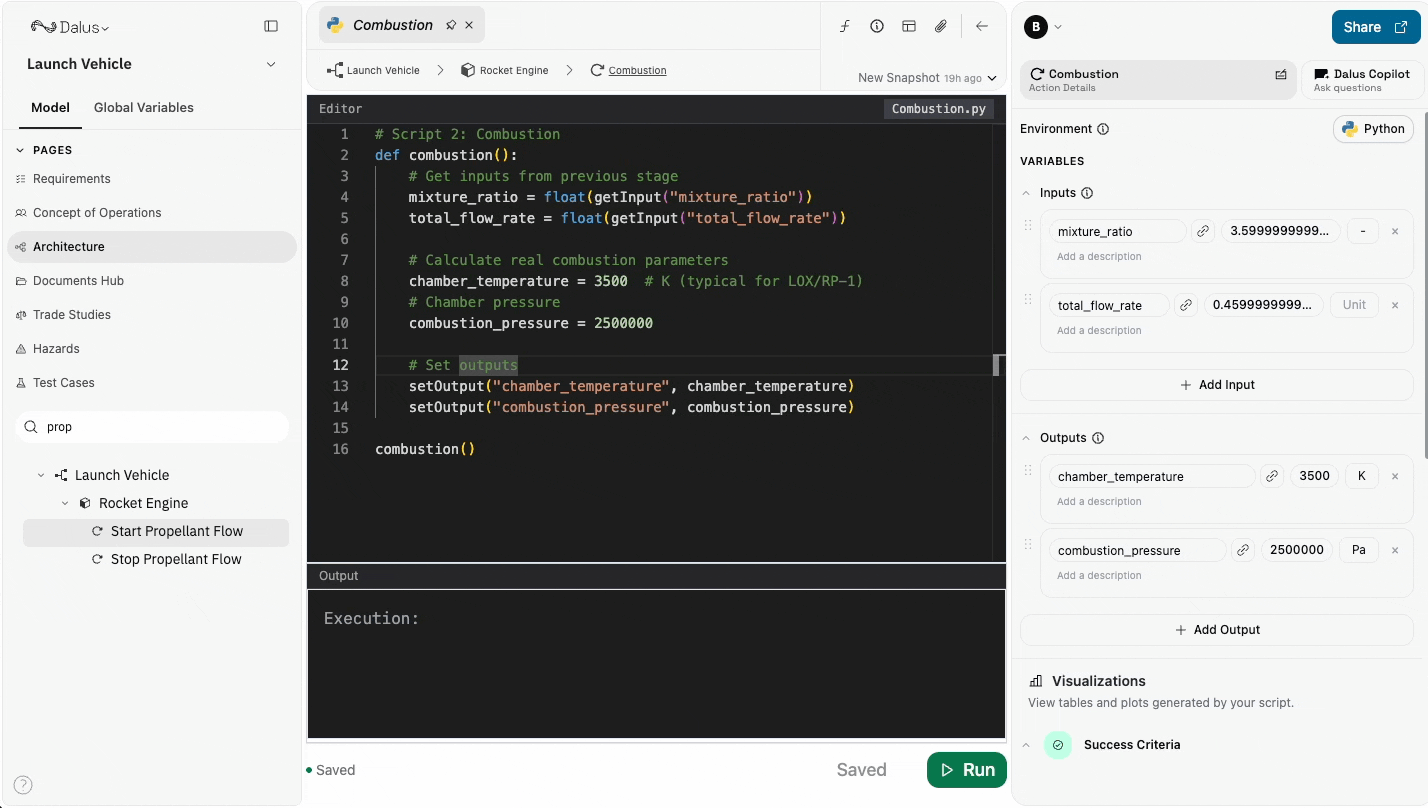Viewport: 1428px width, 808px height.
Task: Click the edit icon on the Combustion Action Details card
Action: pos(1281,74)
